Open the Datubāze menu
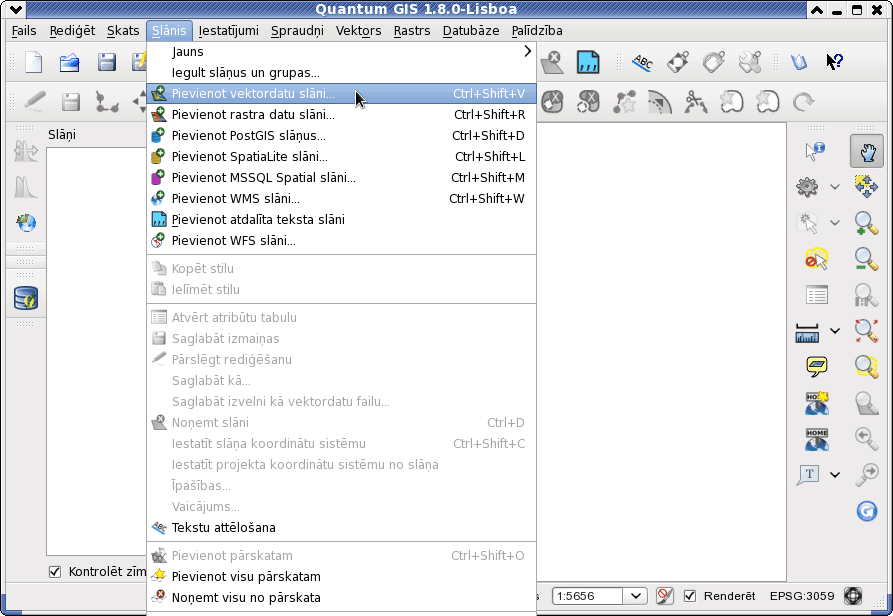This screenshot has height=616, width=893. pos(471,31)
